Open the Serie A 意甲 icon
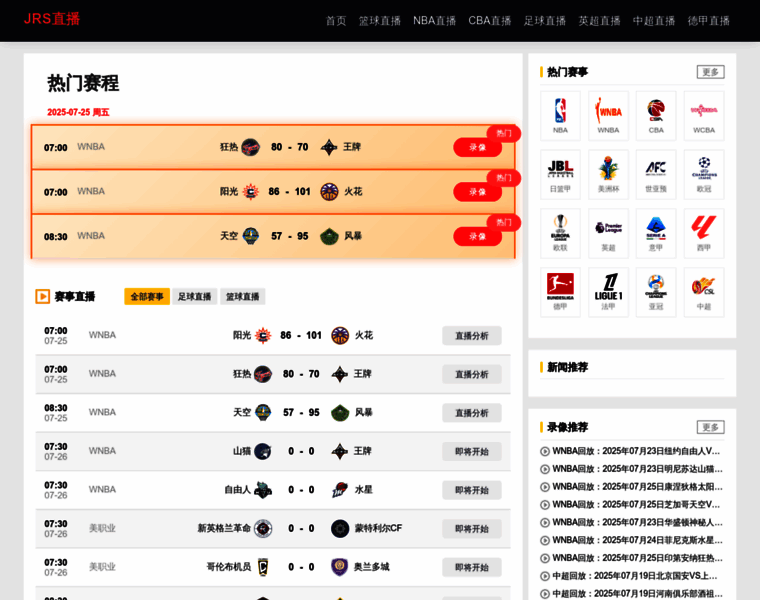 (x=656, y=233)
